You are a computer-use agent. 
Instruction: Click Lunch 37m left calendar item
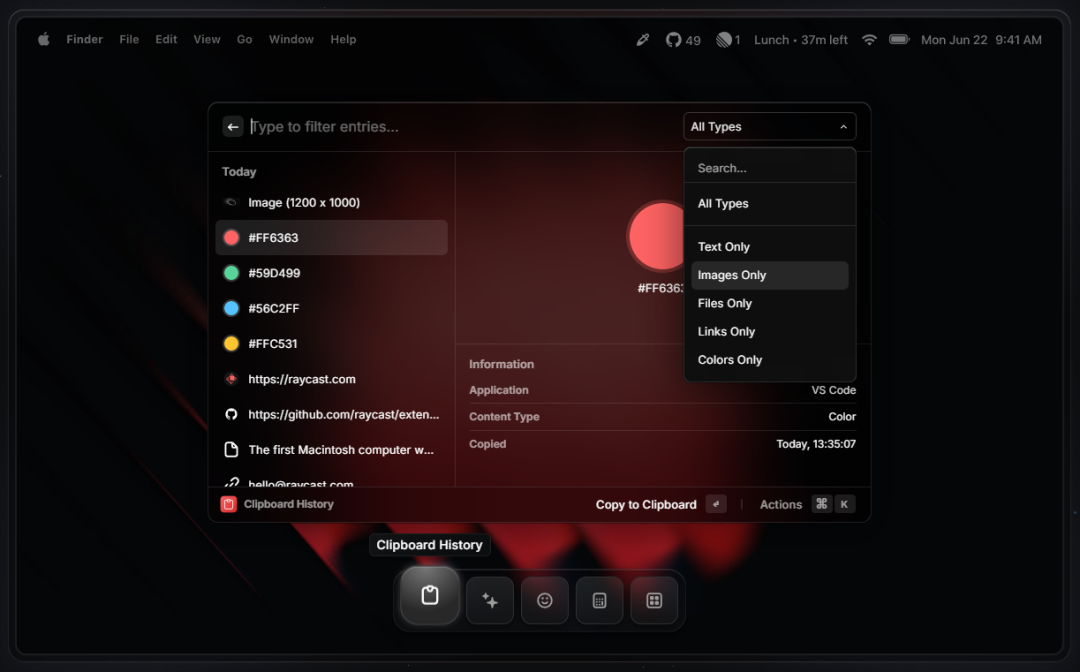(800, 40)
